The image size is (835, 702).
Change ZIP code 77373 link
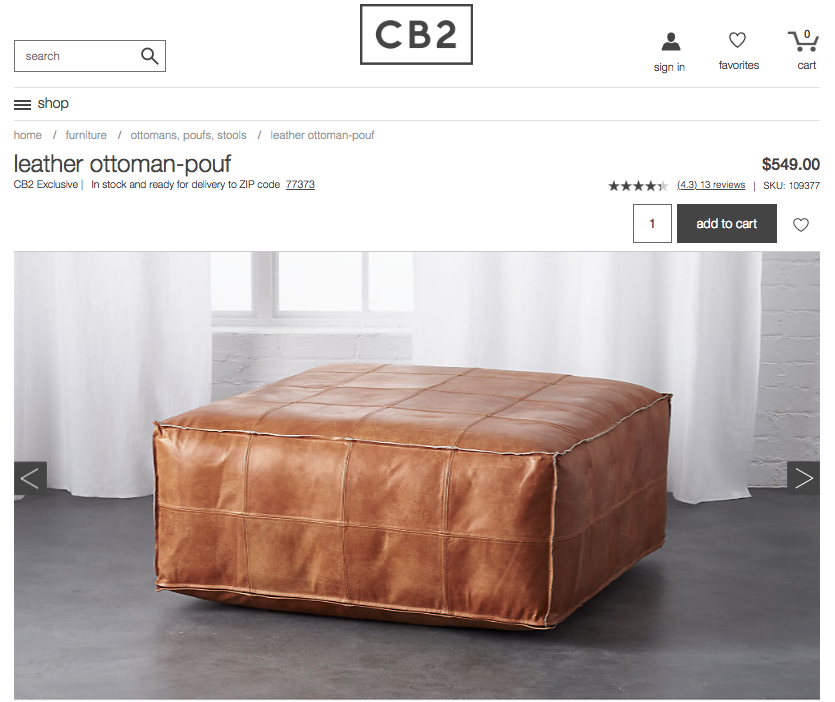pos(300,184)
